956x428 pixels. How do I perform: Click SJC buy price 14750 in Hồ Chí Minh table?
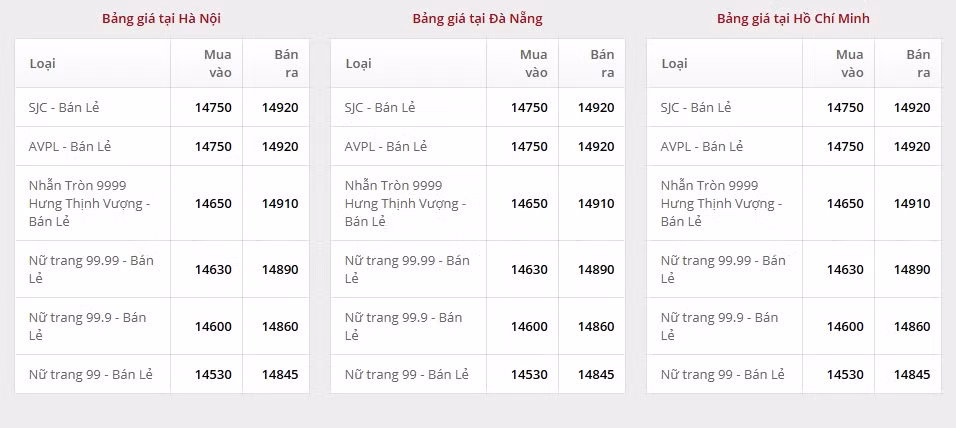[845, 107]
